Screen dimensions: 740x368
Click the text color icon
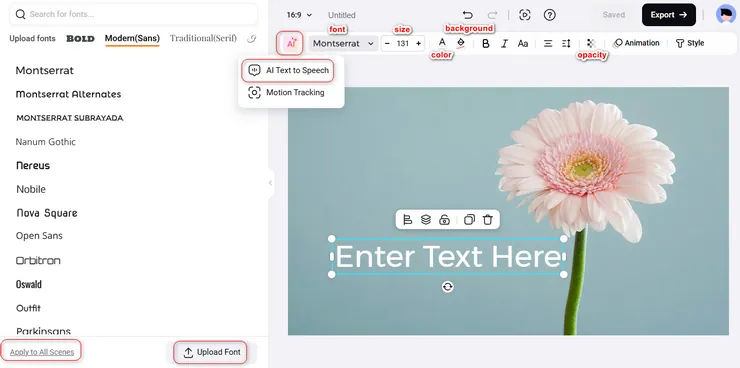[442, 43]
